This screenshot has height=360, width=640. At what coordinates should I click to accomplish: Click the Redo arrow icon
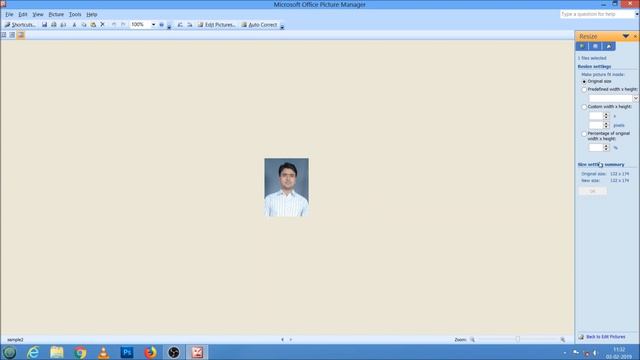pos(123,25)
